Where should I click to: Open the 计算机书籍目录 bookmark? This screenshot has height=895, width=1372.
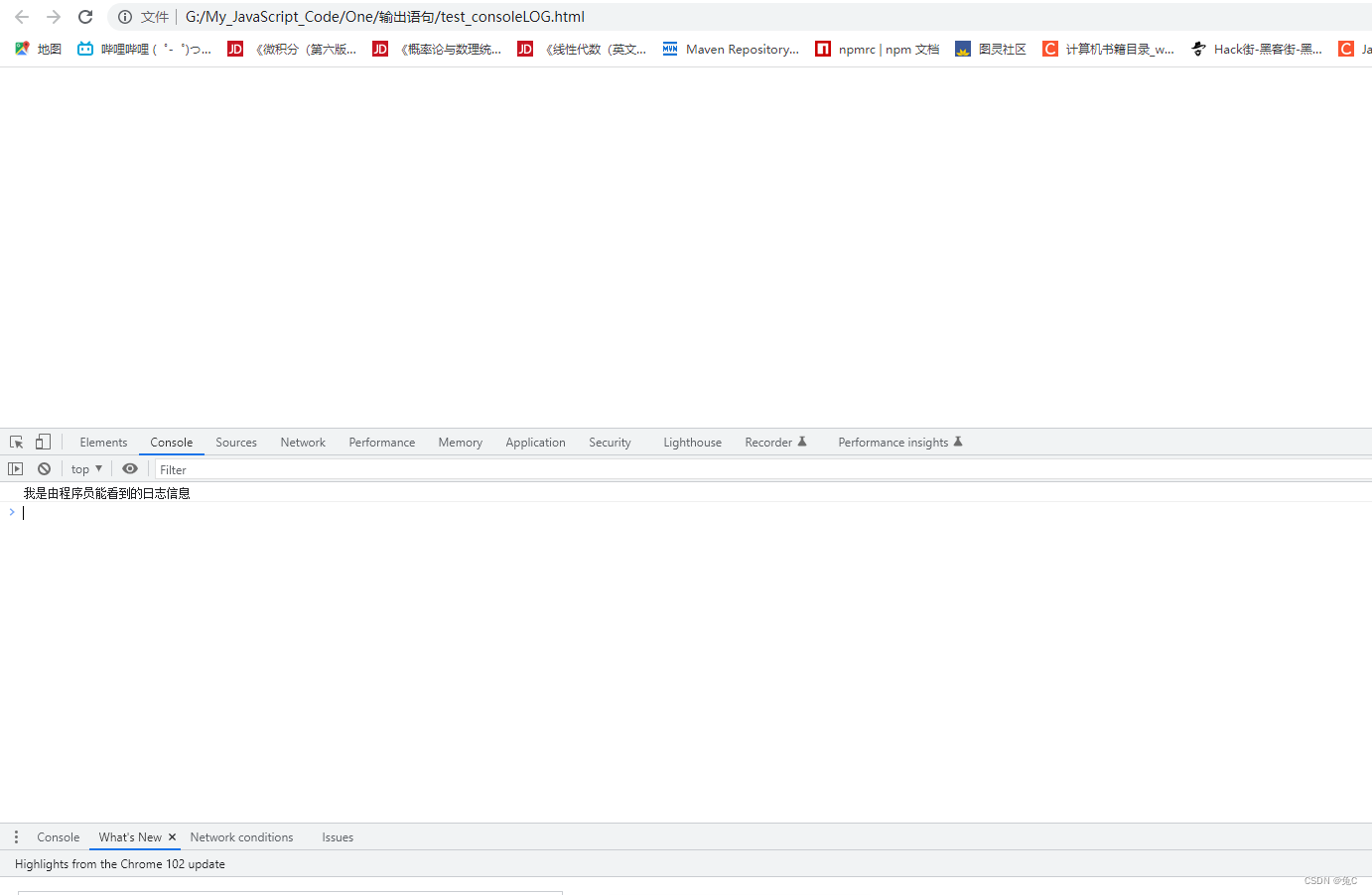coord(1109,49)
